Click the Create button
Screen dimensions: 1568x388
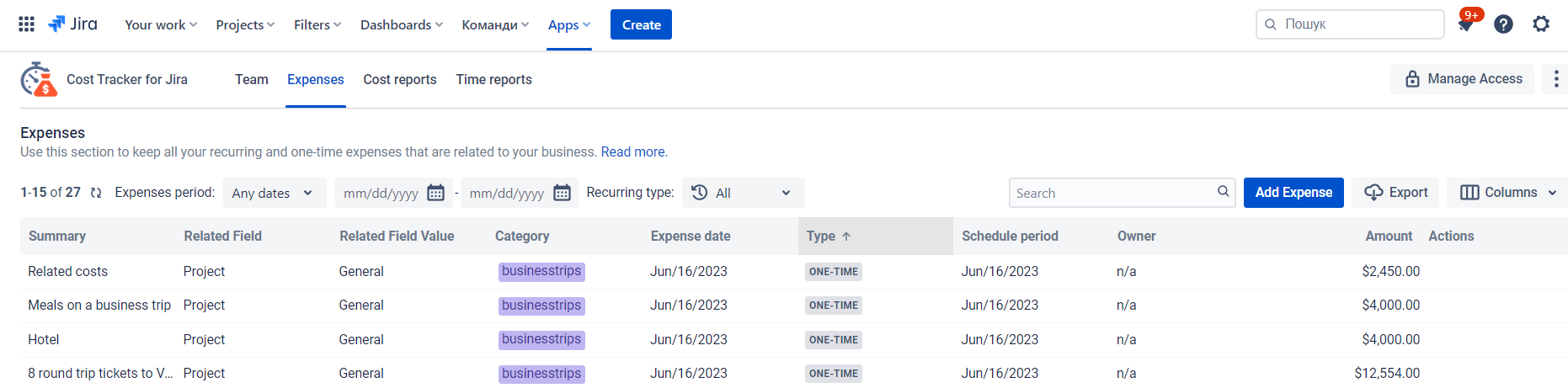click(641, 24)
